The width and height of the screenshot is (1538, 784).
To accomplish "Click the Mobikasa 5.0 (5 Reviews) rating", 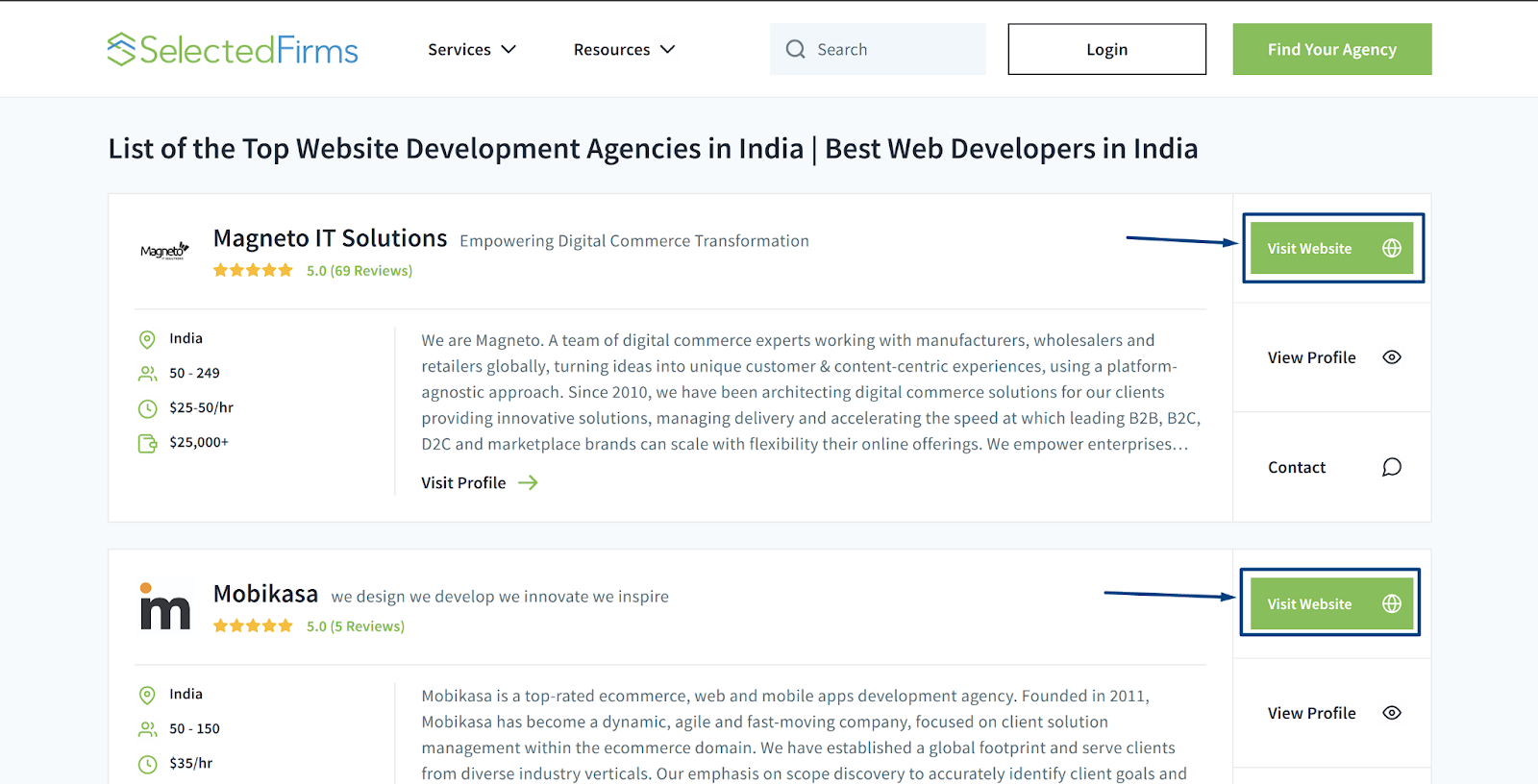I will point(356,626).
